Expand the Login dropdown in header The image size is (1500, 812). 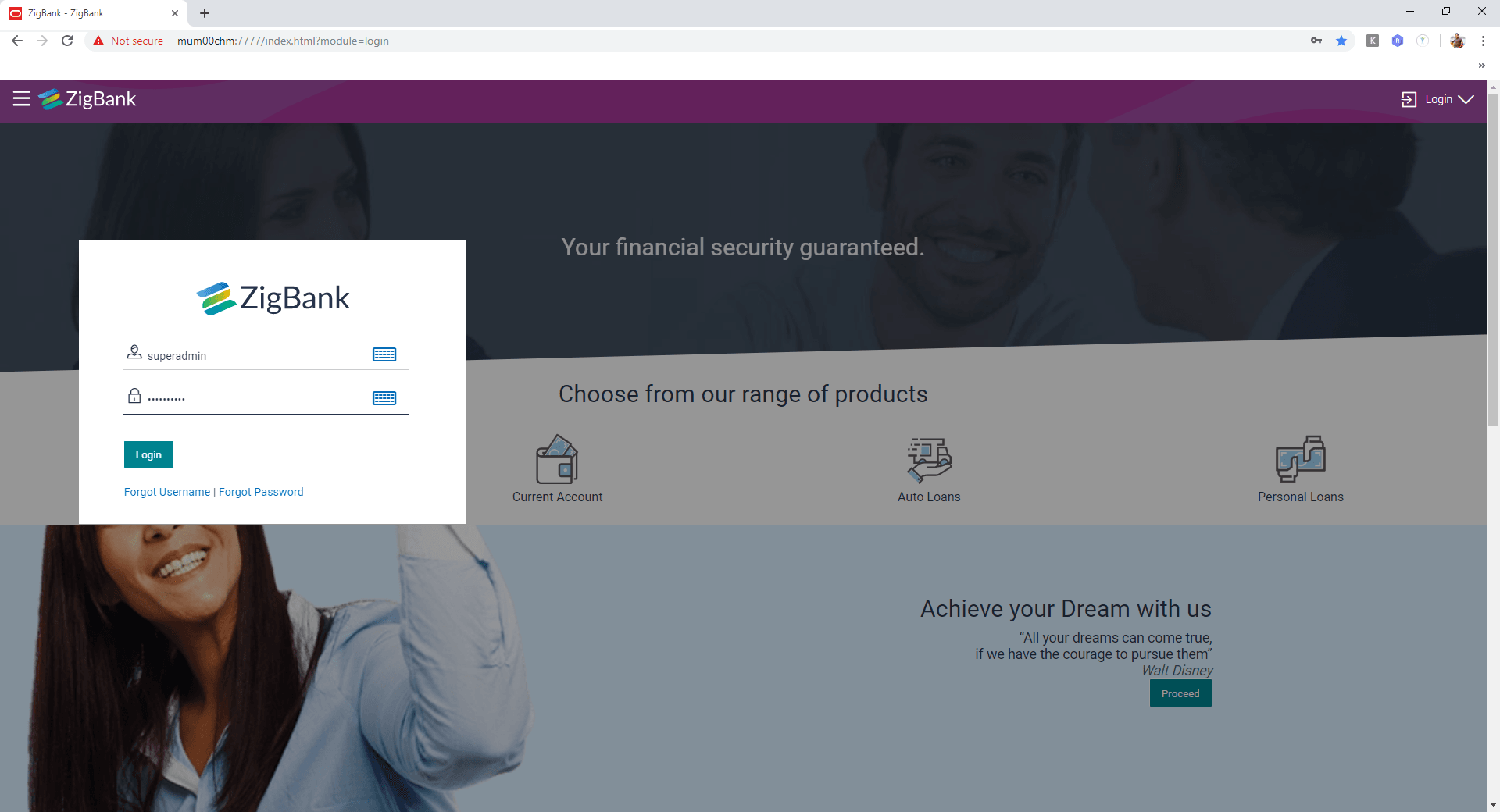(x=1437, y=99)
